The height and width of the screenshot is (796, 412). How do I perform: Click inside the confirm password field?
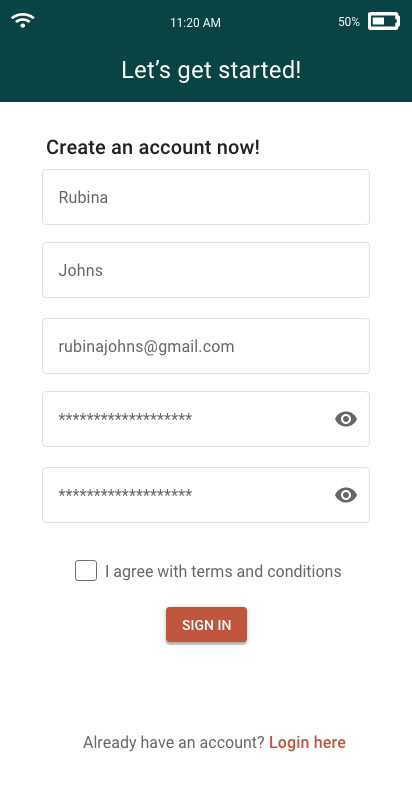coord(206,495)
